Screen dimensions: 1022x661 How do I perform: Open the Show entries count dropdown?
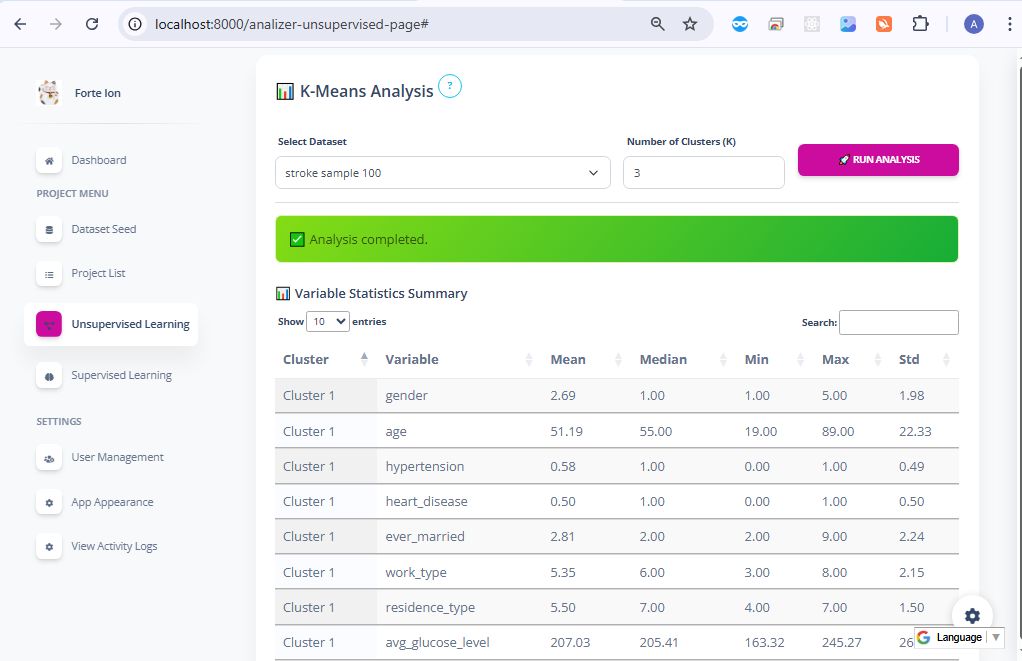pos(328,322)
